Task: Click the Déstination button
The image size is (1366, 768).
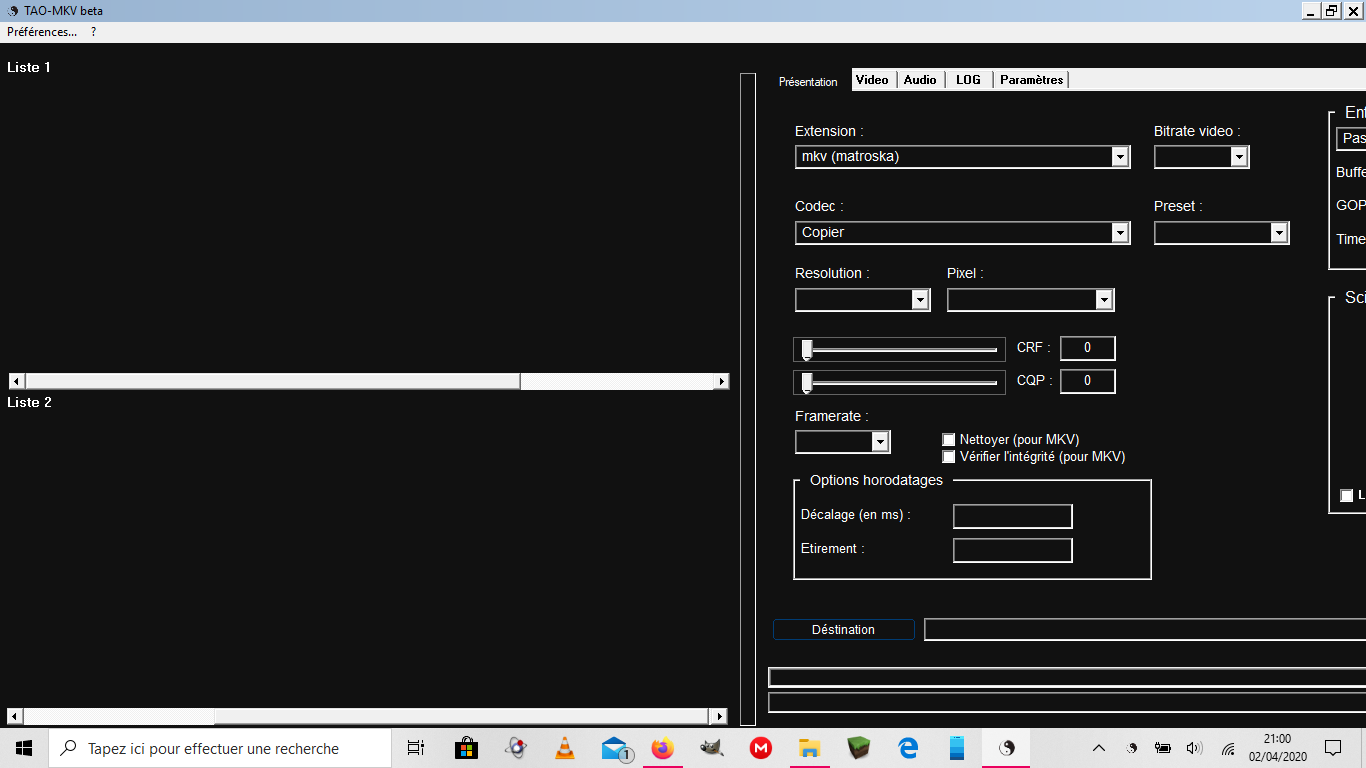Action: tap(843, 630)
